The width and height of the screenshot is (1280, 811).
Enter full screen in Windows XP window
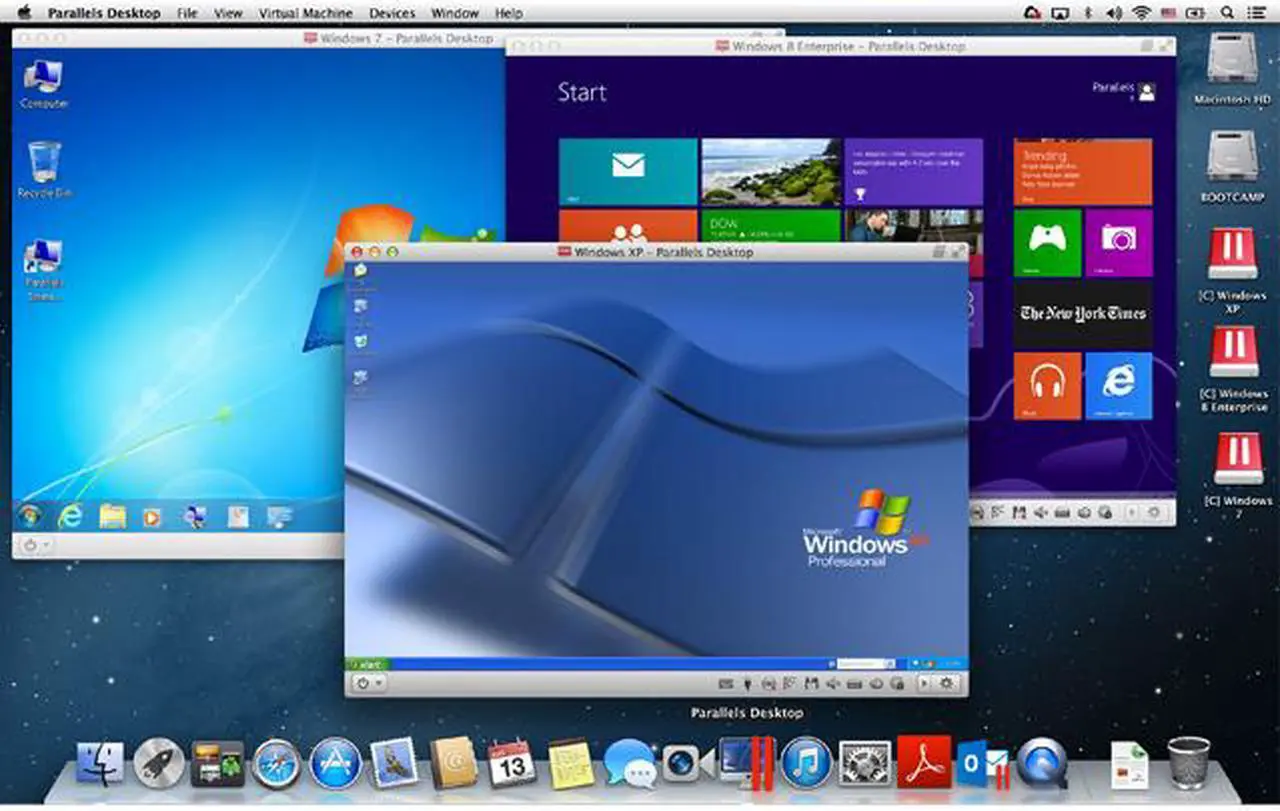coord(957,252)
